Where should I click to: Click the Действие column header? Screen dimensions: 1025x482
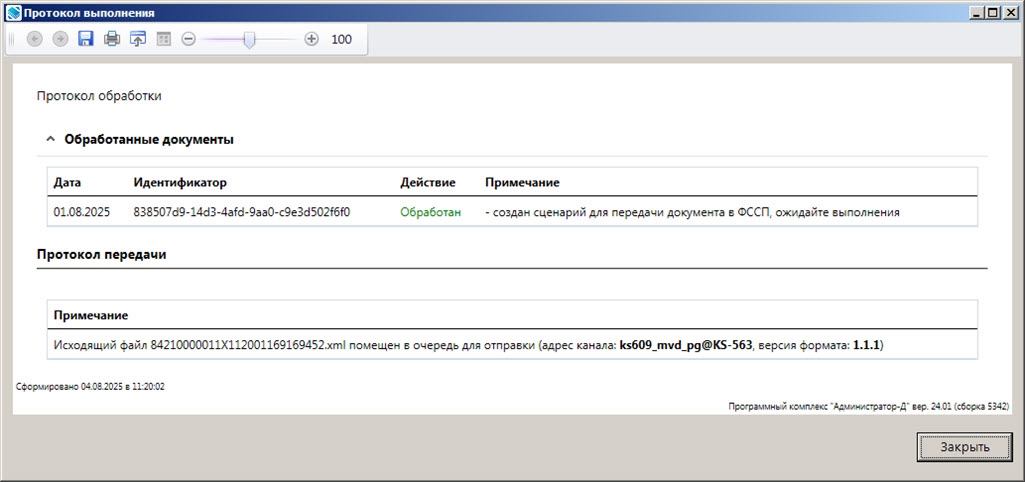[428, 182]
